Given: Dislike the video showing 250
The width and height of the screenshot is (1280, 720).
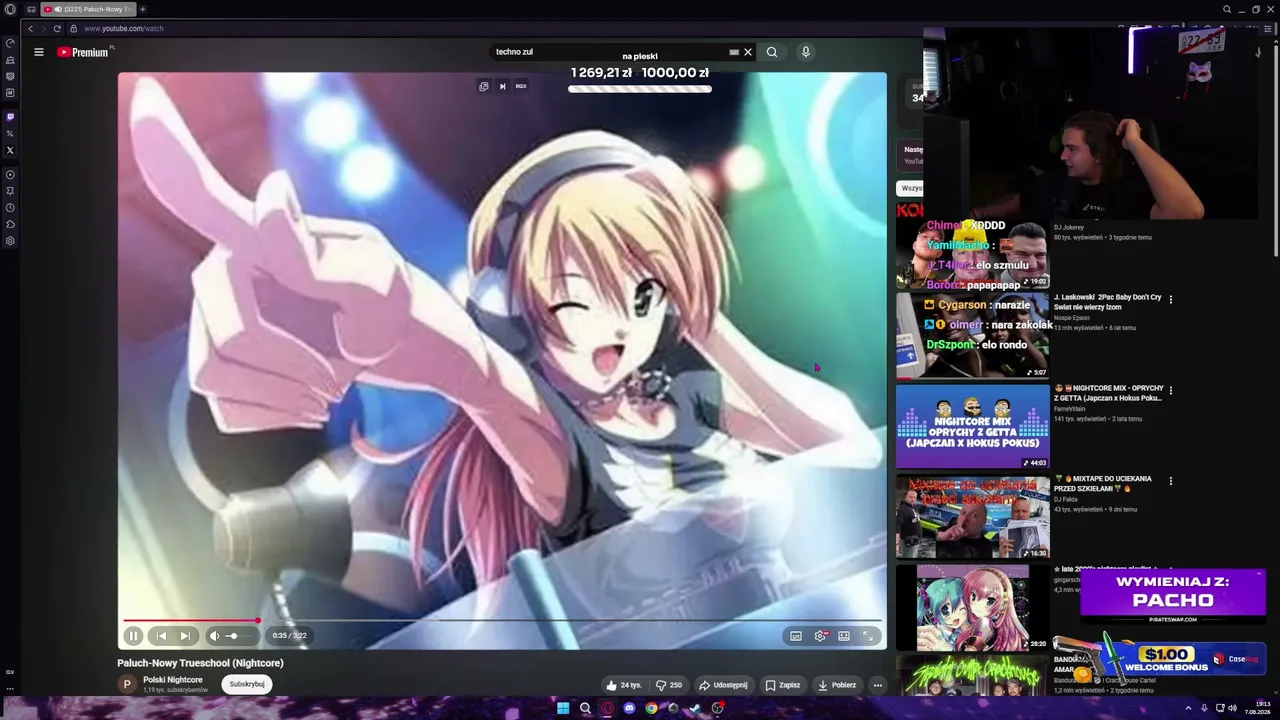Looking at the screenshot, I should 669,685.
